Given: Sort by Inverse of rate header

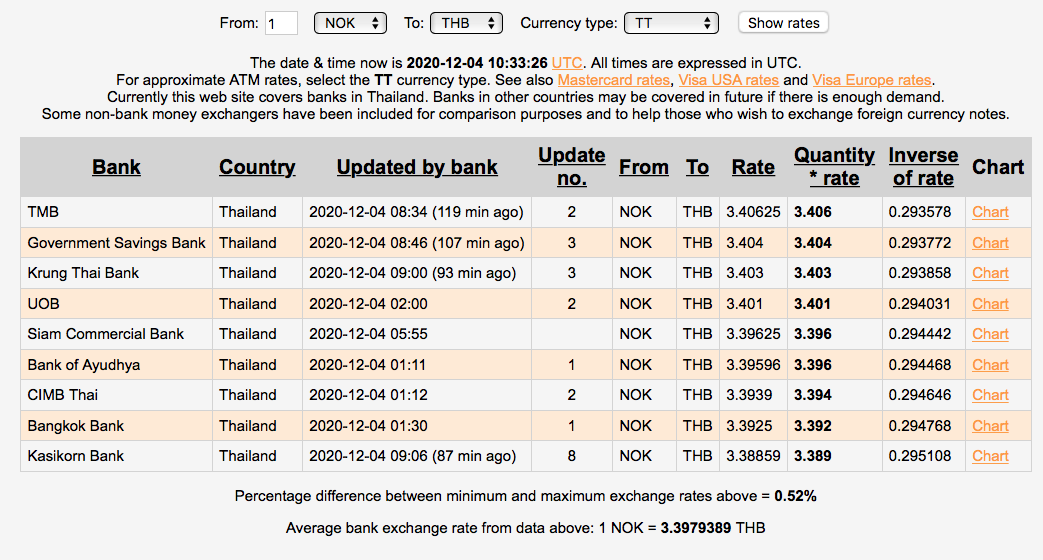Looking at the screenshot, I should (x=923, y=167).
